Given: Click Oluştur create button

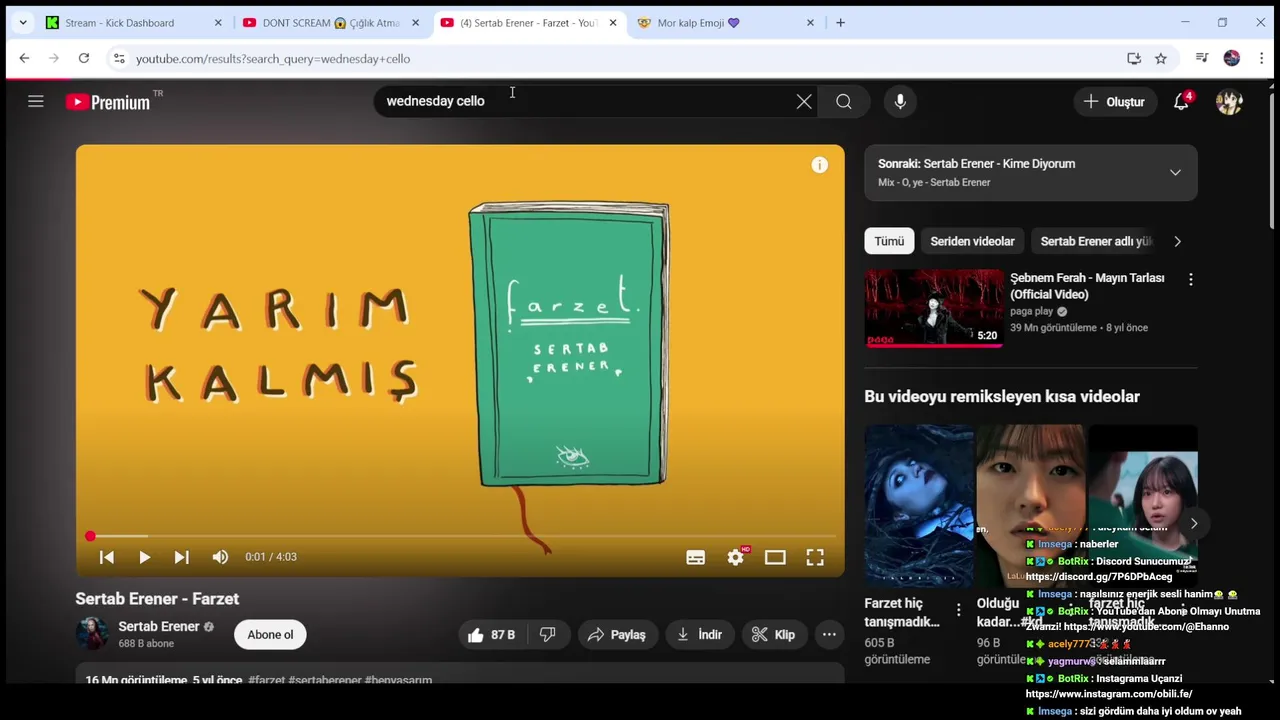Looking at the screenshot, I should pos(1114,101).
